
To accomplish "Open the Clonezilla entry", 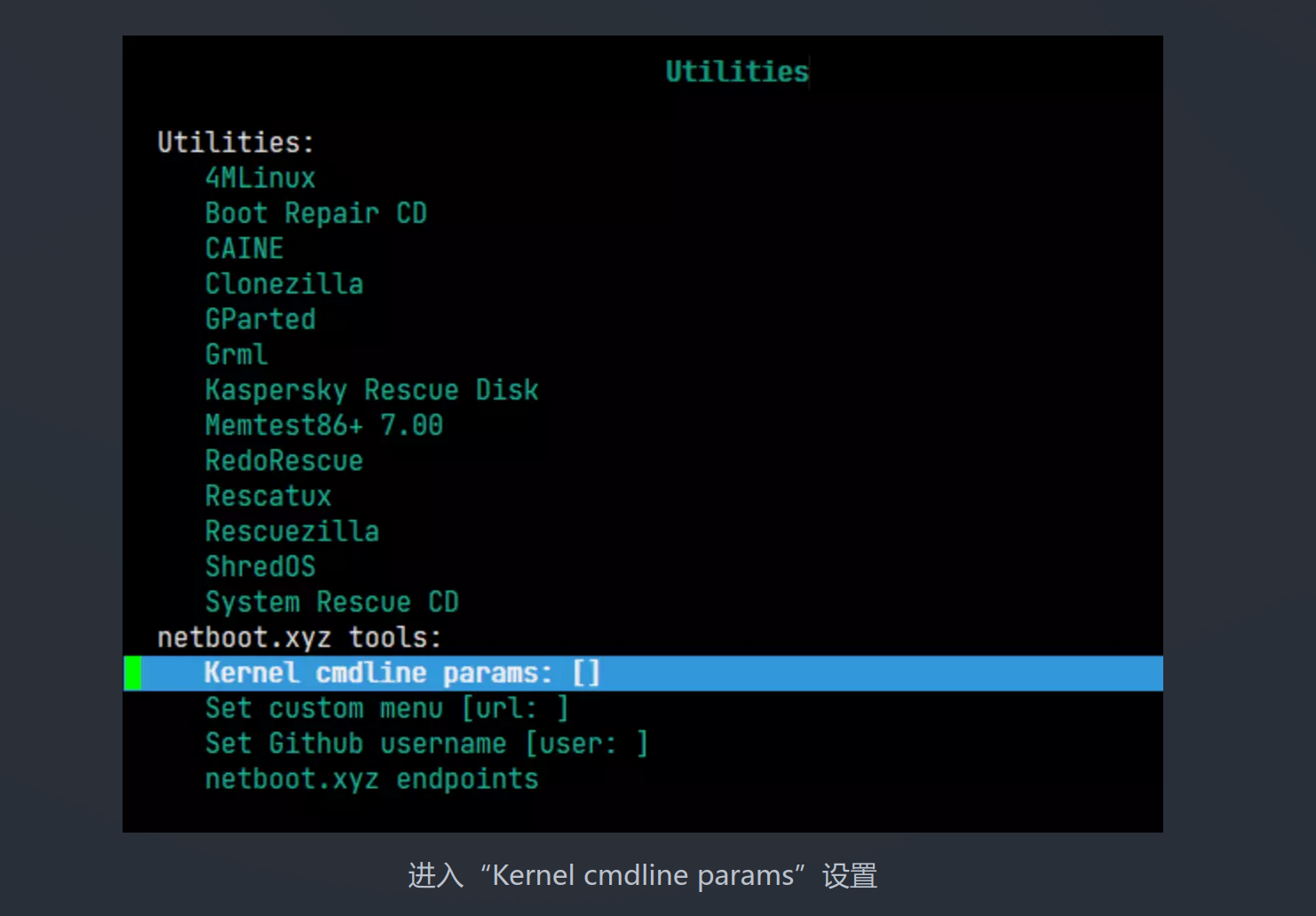I will click(x=284, y=284).
